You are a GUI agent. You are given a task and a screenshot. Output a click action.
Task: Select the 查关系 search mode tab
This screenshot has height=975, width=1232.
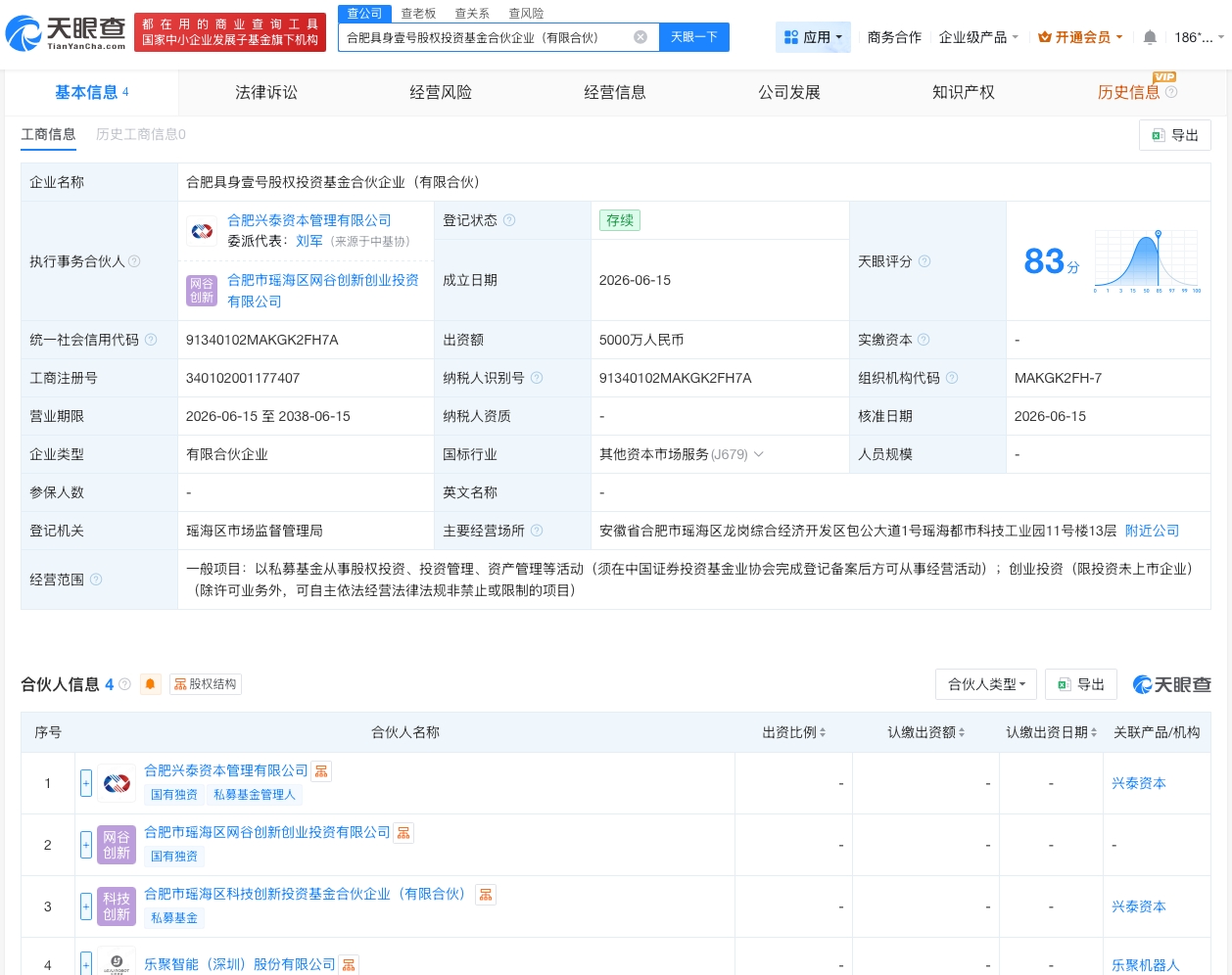(472, 13)
